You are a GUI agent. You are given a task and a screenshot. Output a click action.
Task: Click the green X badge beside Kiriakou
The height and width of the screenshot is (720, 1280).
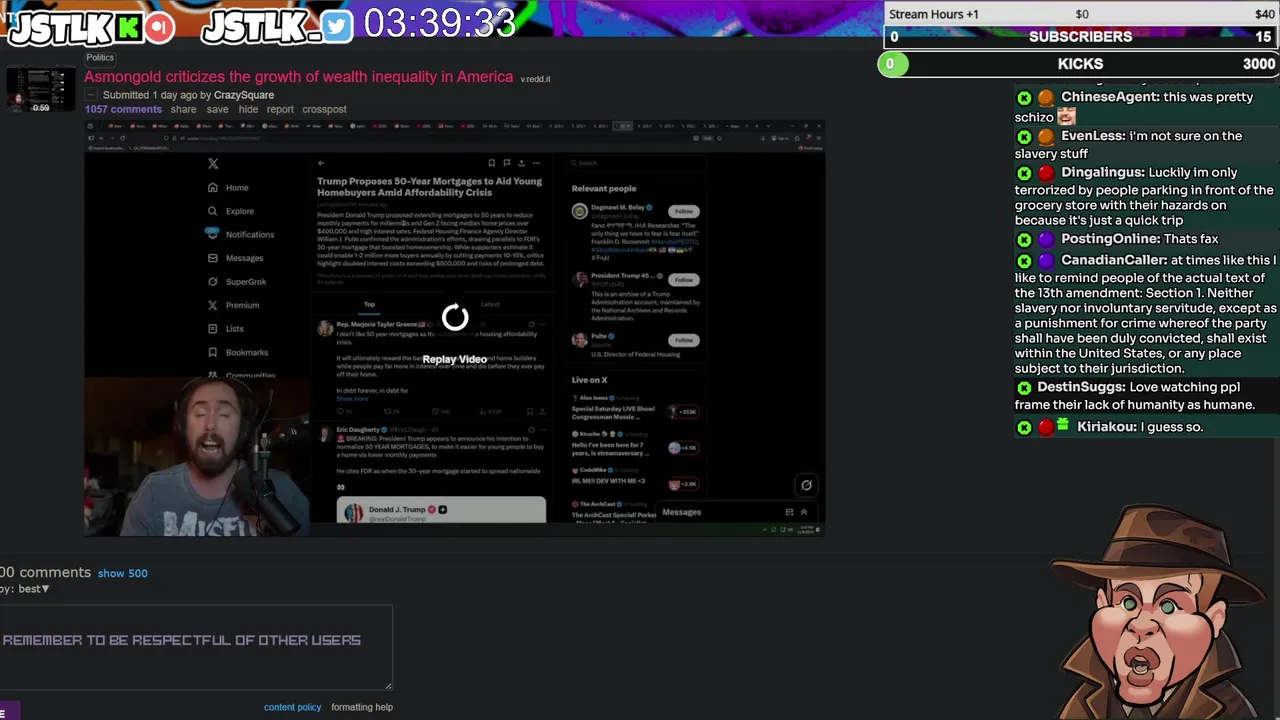coord(1024,427)
